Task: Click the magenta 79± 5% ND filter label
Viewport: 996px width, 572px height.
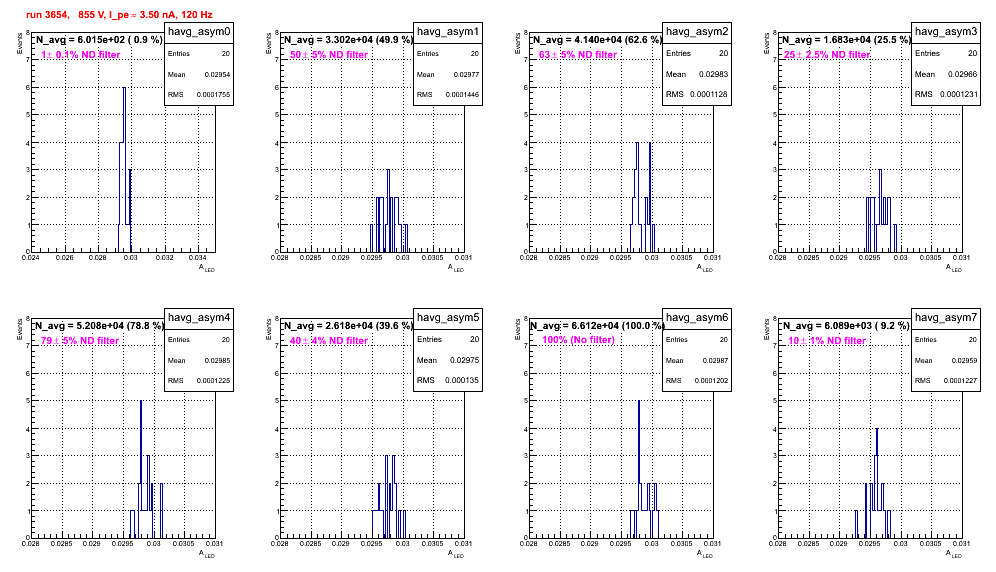Action: click(80, 341)
